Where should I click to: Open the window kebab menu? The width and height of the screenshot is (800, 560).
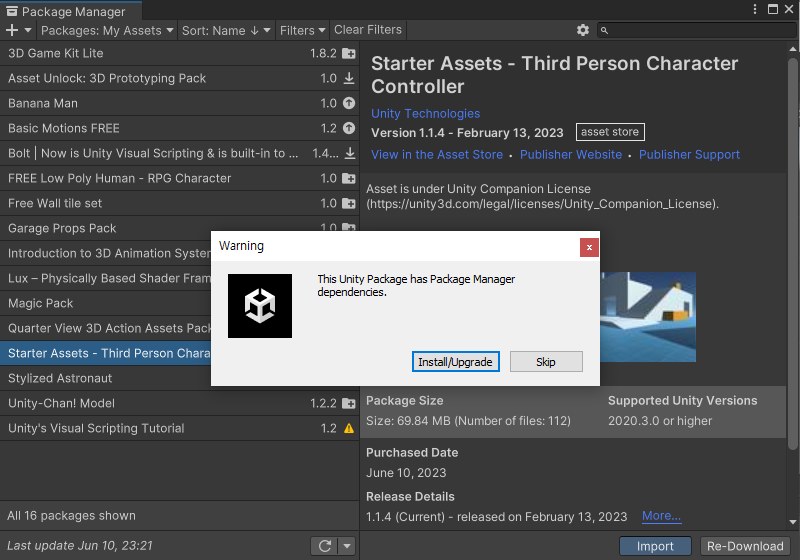[755, 9]
